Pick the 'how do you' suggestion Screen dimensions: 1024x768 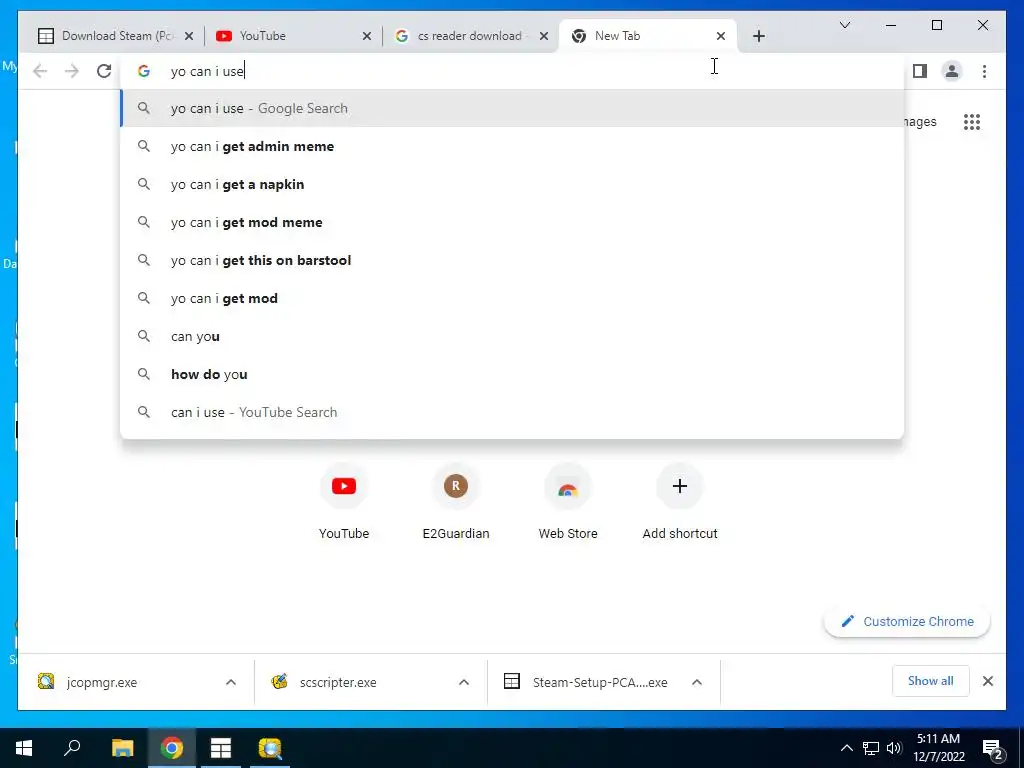click(x=512, y=374)
